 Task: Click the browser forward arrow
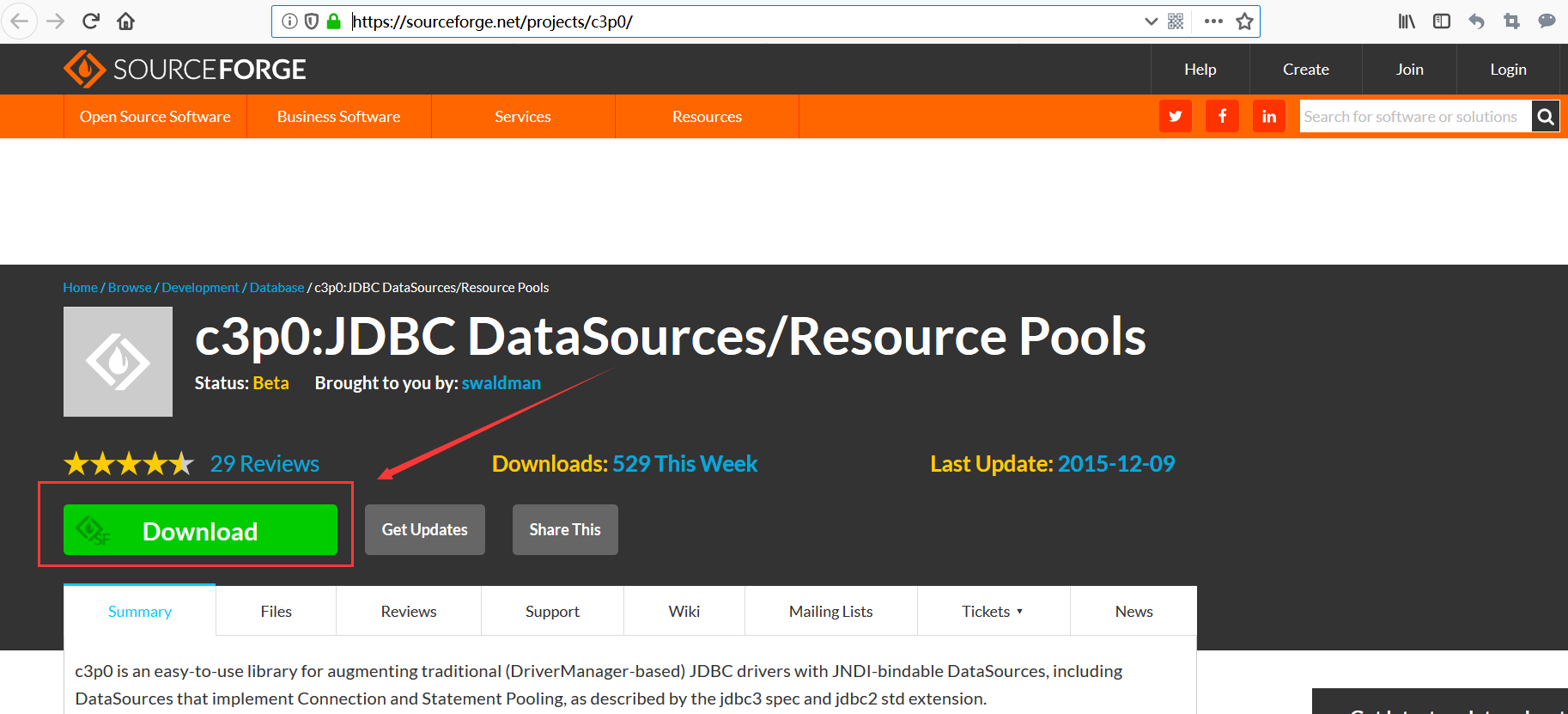click(56, 21)
